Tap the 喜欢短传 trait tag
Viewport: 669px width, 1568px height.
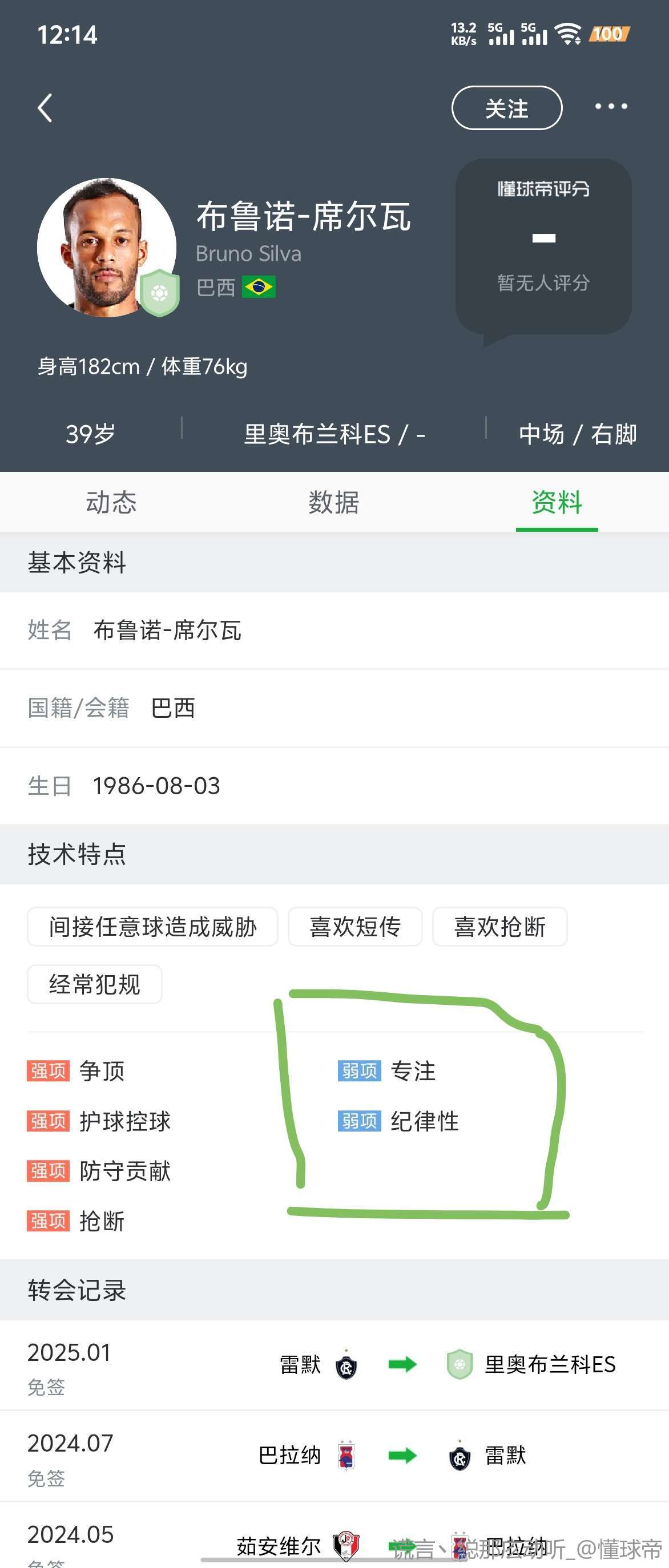pos(355,927)
